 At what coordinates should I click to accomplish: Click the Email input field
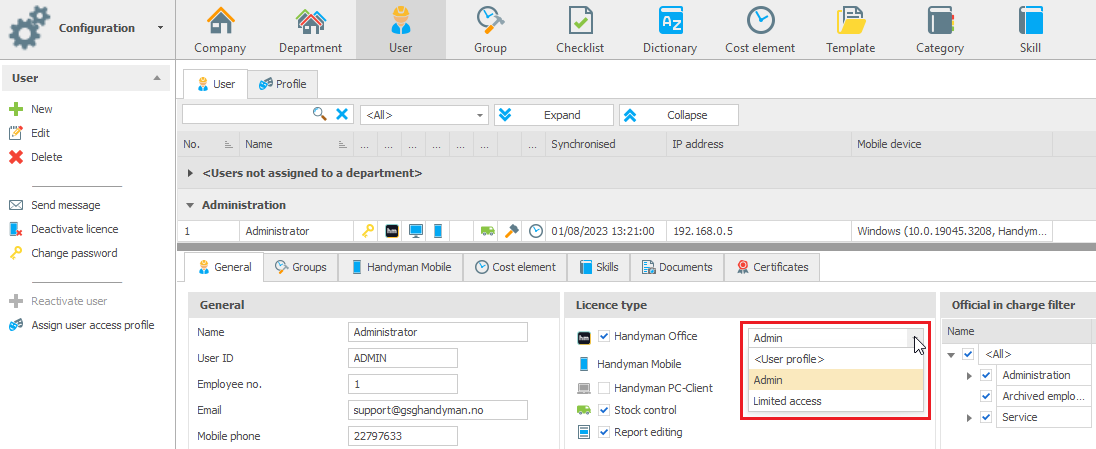click(438, 410)
